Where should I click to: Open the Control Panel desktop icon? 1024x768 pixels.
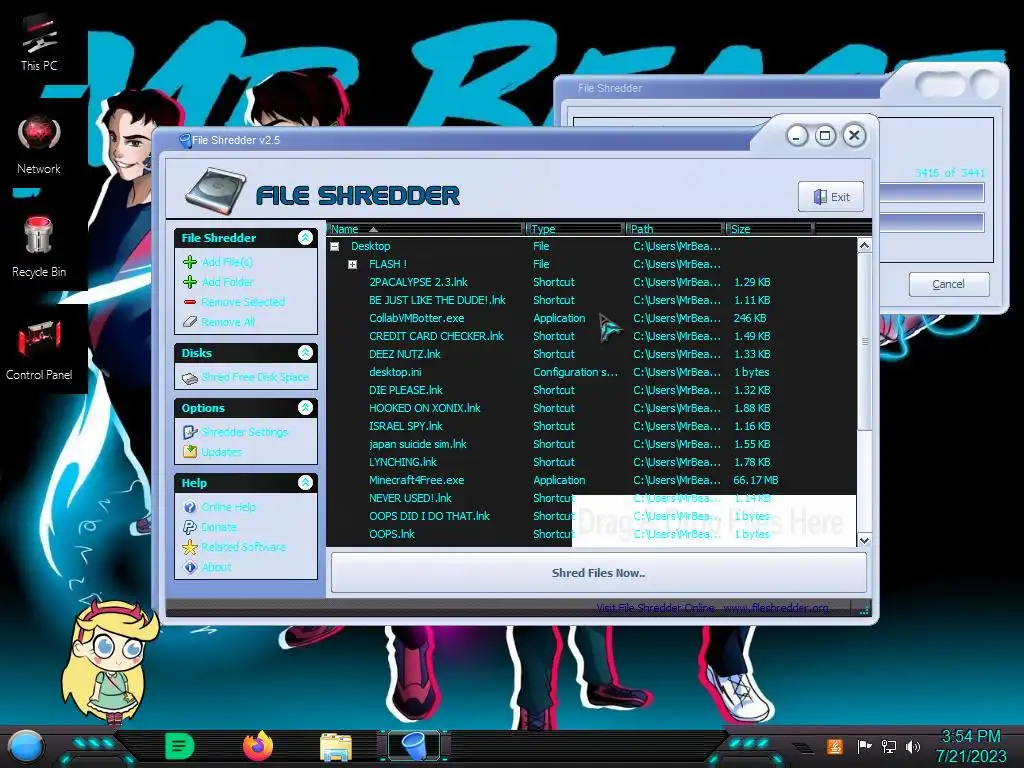39,349
